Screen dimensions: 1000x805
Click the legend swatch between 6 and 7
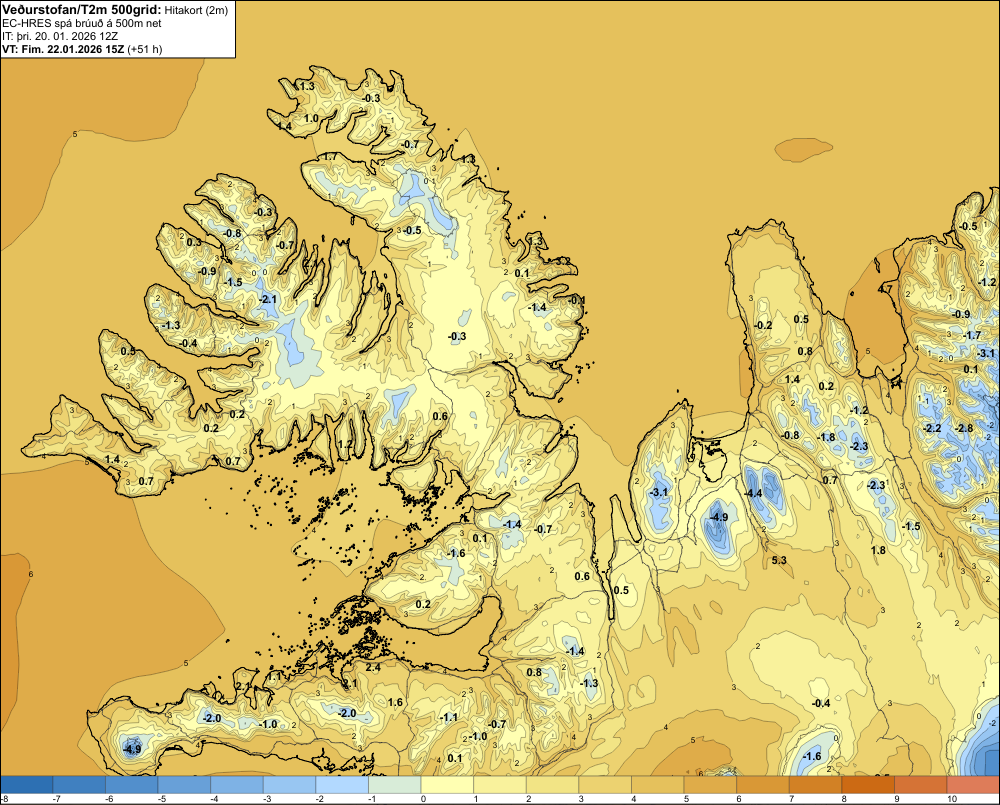763,785
